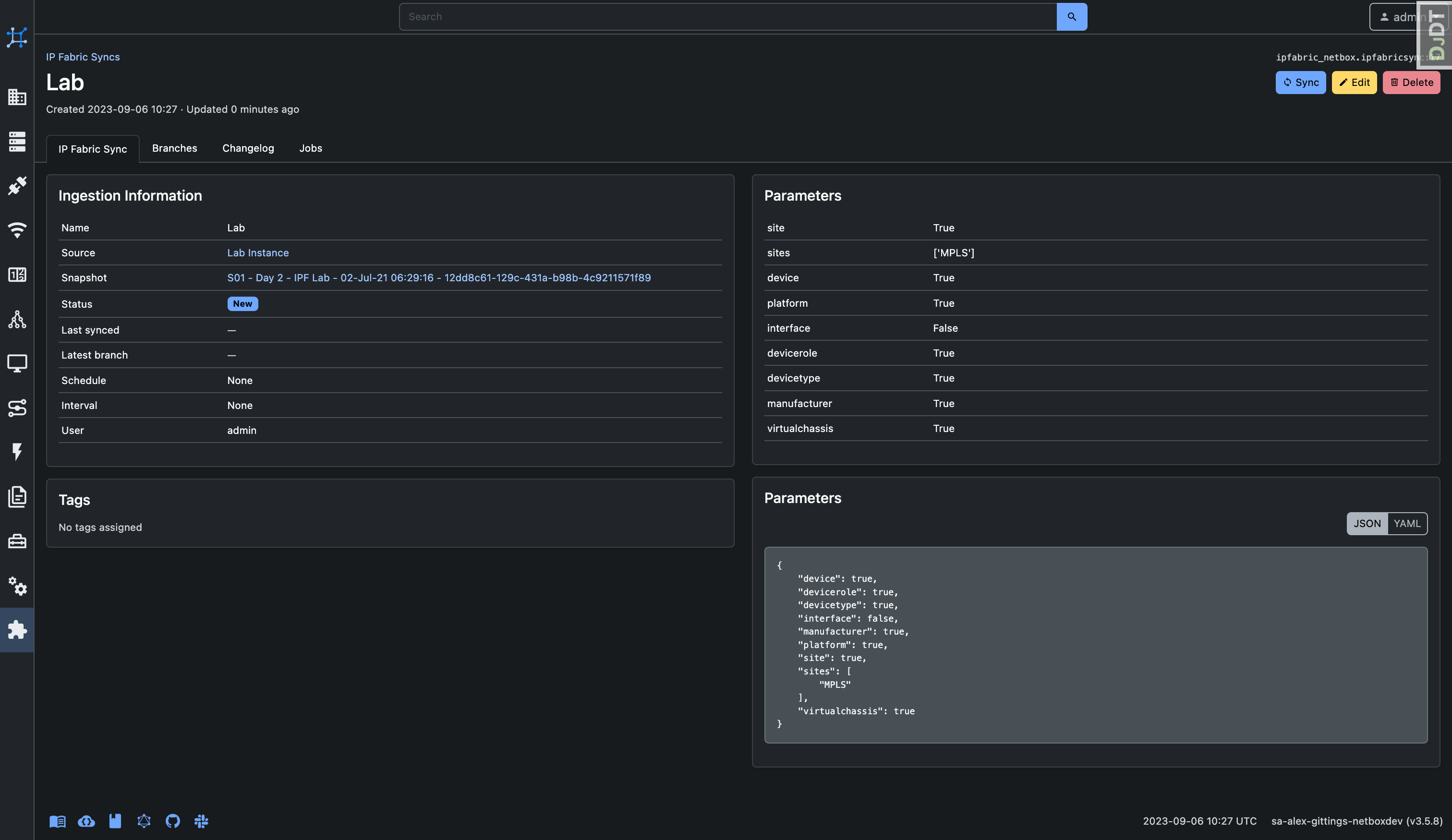Switch to the Branches tab
The height and width of the screenshot is (840, 1452).
click(175, 148)
